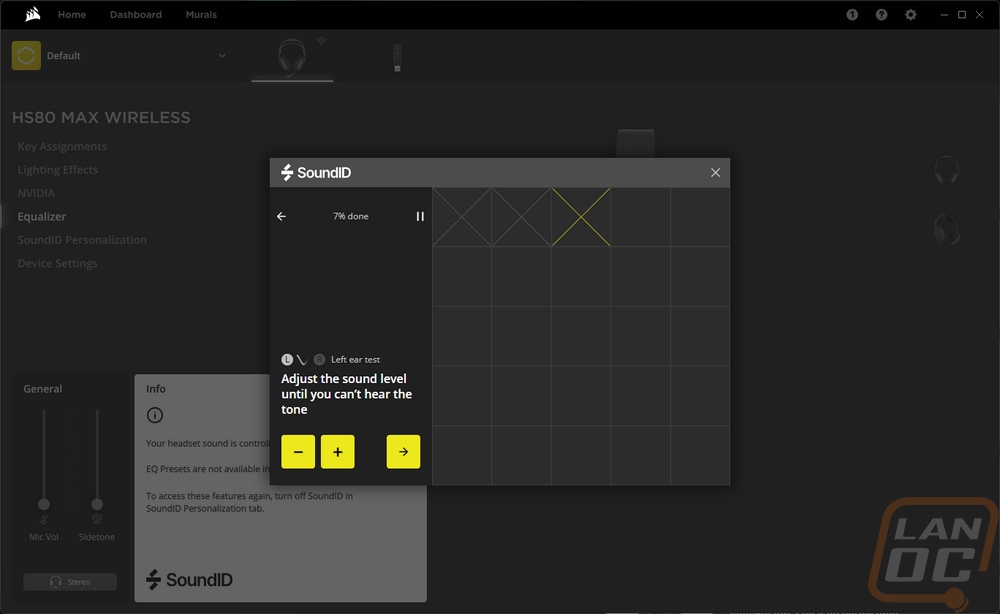This screenshot has height=614, width=1000.
Task: Open Device Settings section
Action: (57, 263)
